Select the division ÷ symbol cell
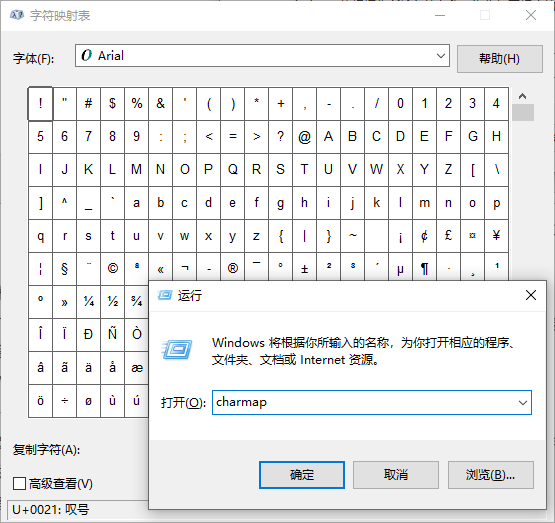Screen dimensions: 555x523 [x=64, y=401]
